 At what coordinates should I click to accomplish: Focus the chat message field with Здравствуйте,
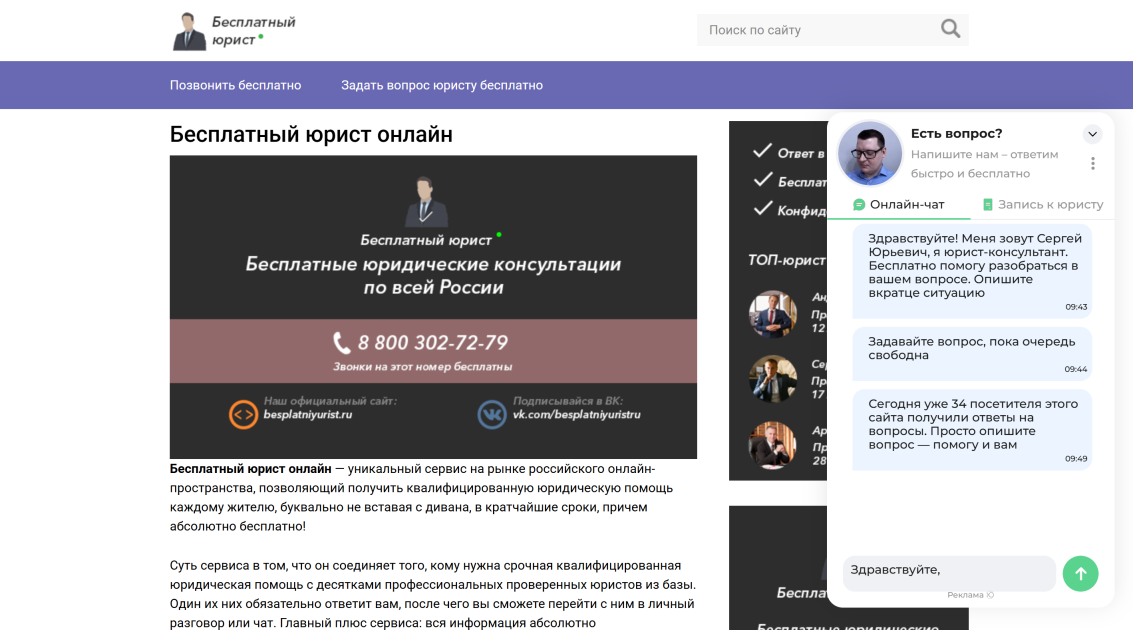click(949, 574)
